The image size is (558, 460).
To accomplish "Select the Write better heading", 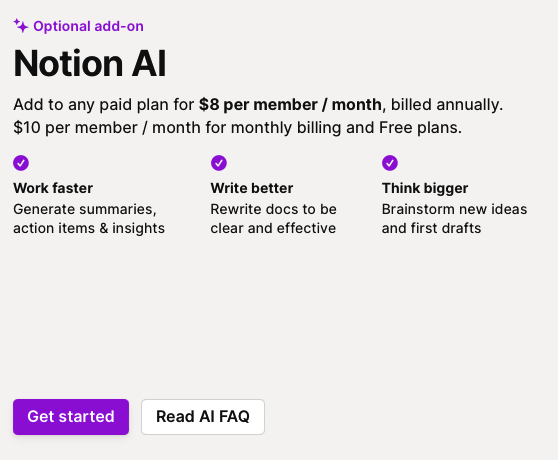I will tap(252, 188).
